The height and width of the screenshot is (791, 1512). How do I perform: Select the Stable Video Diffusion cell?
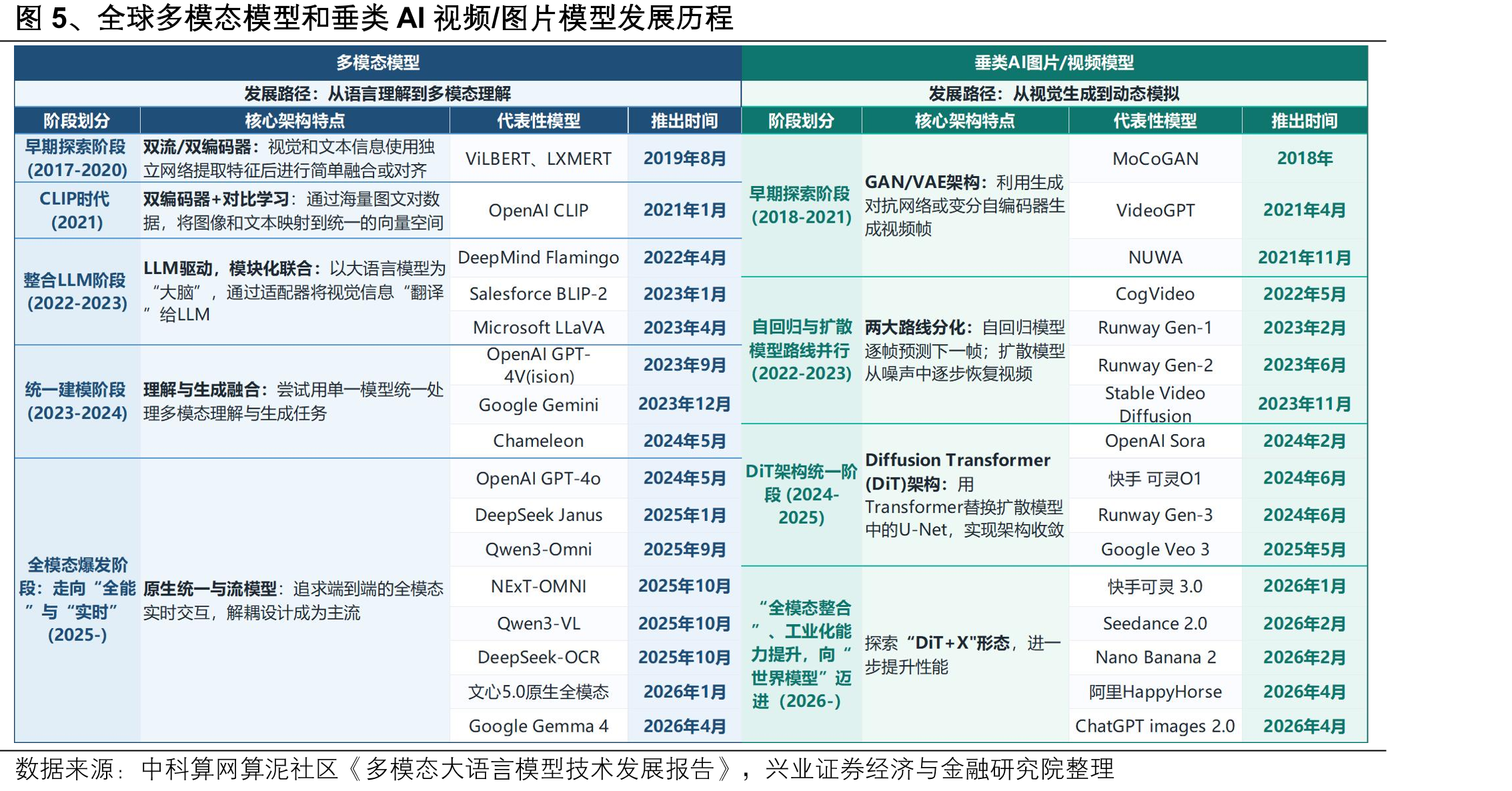click(x=1155, y=404)
